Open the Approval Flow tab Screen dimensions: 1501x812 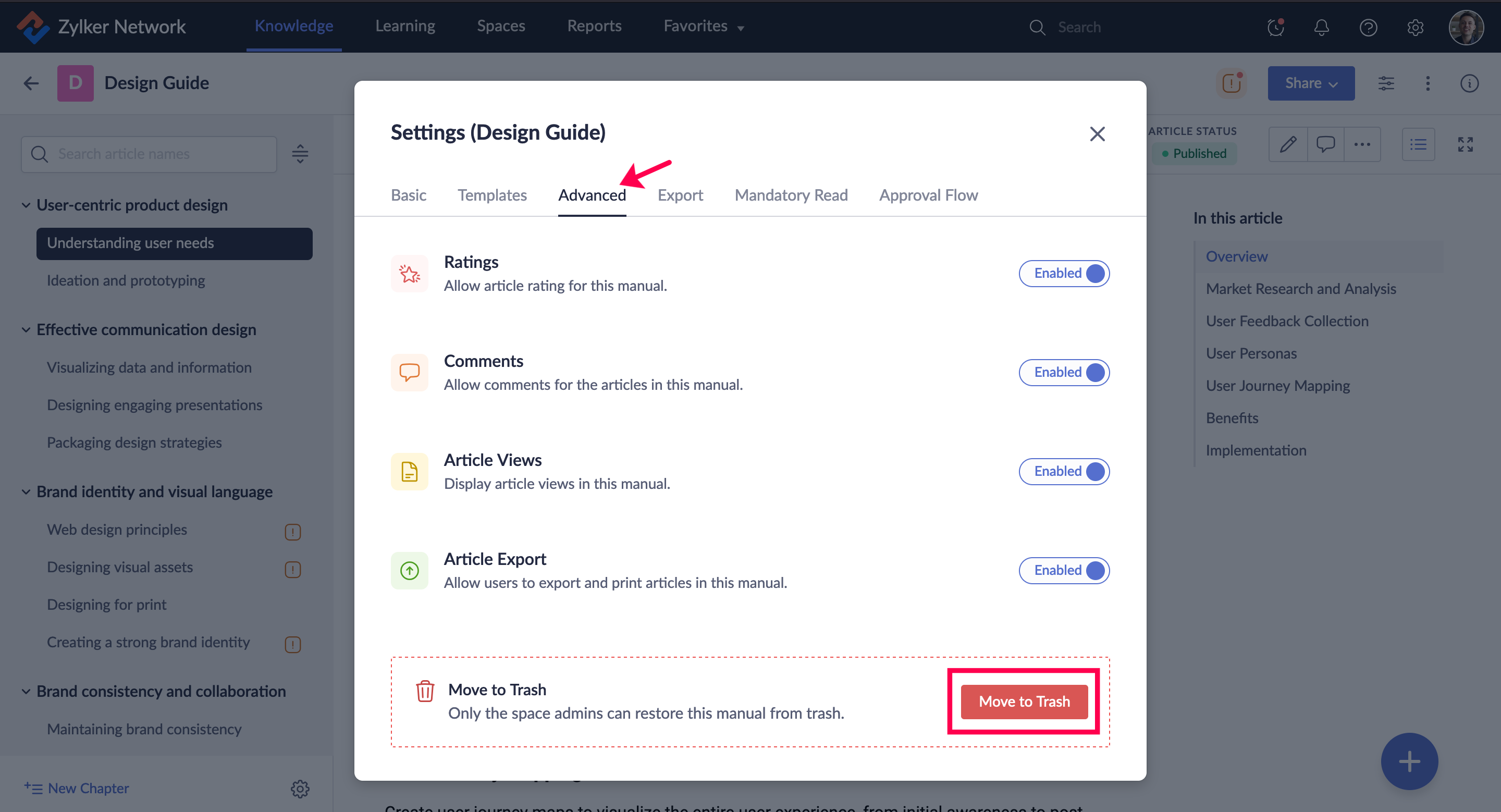click(x=928, y=195)
